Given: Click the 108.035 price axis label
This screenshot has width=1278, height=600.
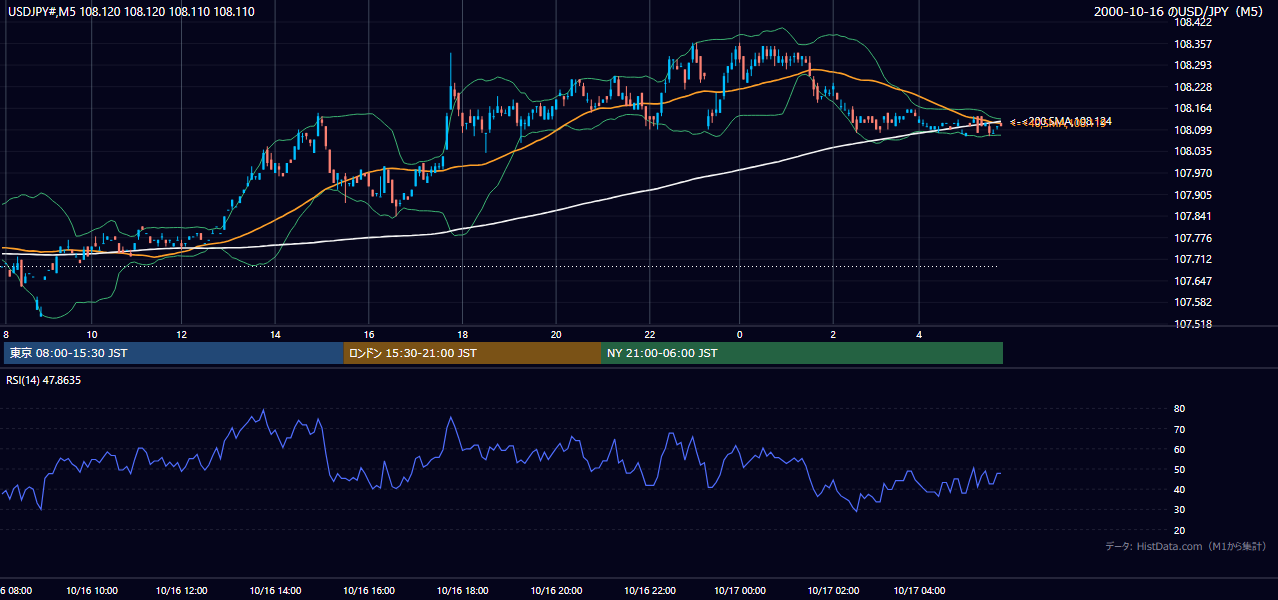Looking at the screenshot, I should (x=1194, y=152).
